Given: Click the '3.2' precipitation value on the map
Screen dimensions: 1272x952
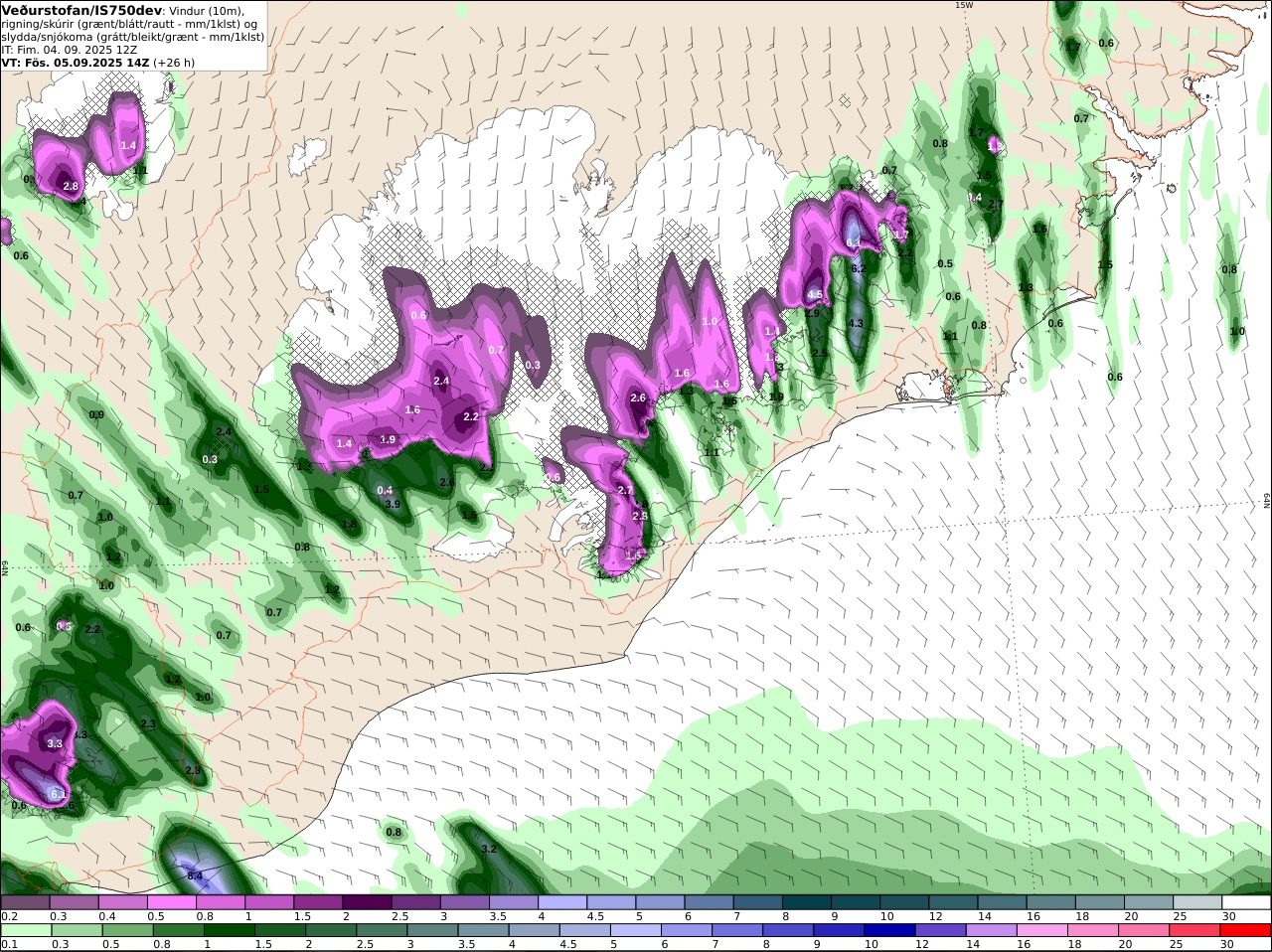Looking at the screenshot, I should click(x=488, y=849).
